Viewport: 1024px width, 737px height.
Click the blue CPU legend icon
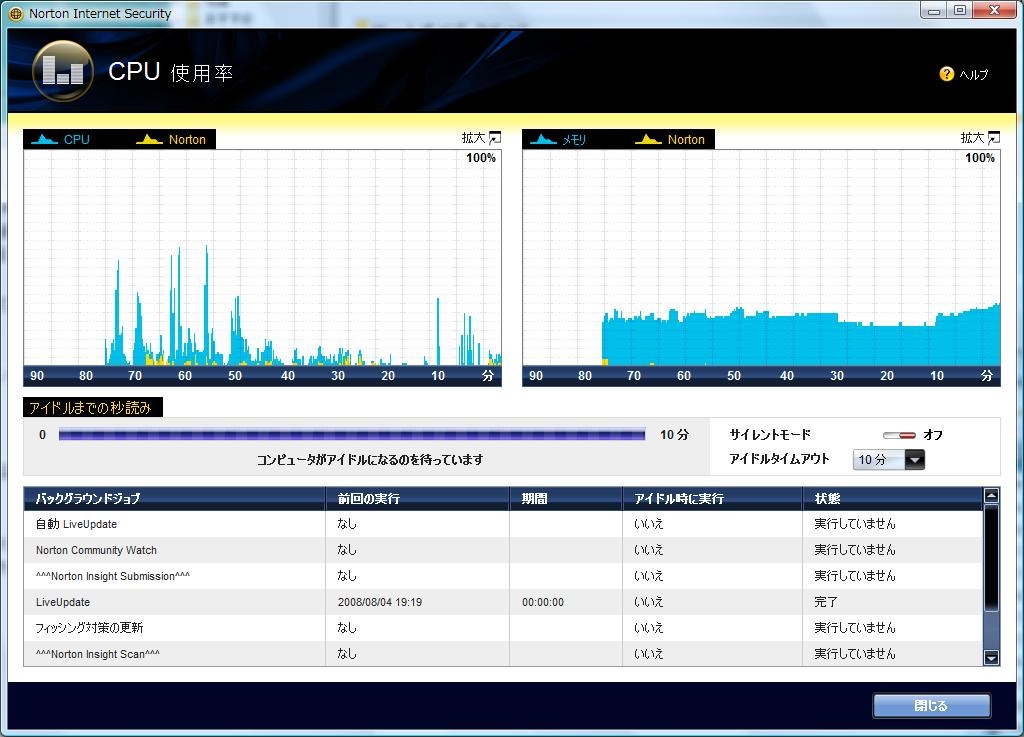point(44,139)
